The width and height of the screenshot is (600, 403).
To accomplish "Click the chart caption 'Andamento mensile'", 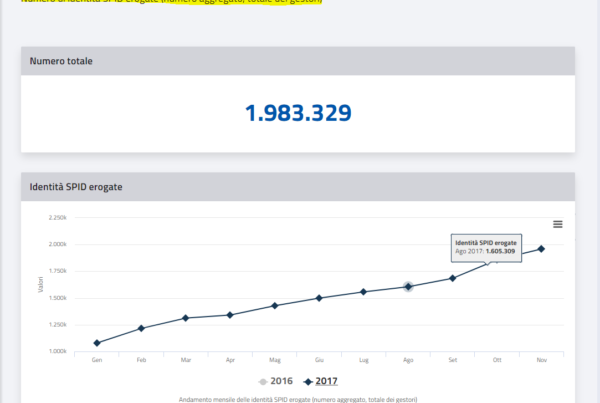I will pyautogui.click(x=298, y=399).
